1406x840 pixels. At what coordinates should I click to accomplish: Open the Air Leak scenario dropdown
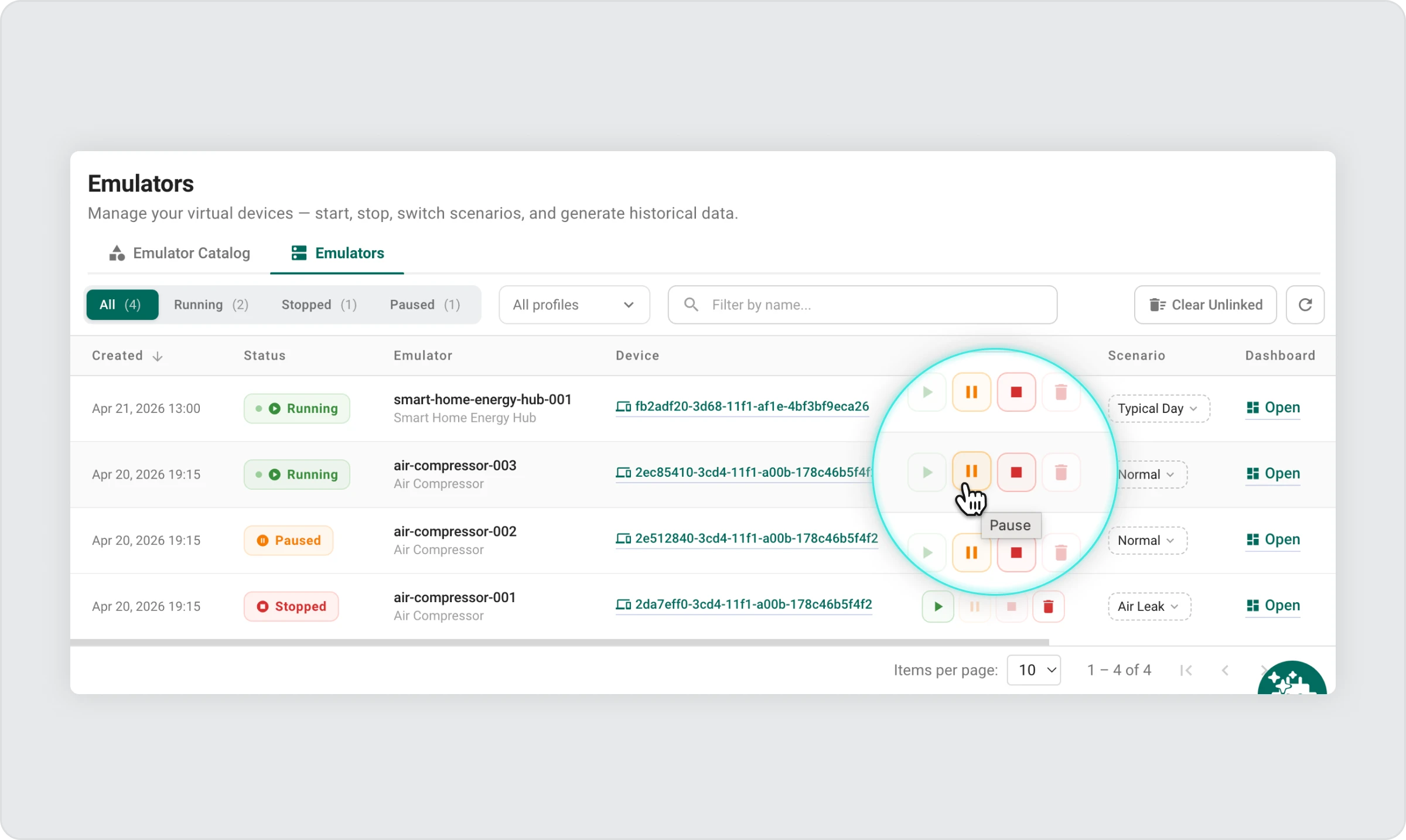[1148, 606]
